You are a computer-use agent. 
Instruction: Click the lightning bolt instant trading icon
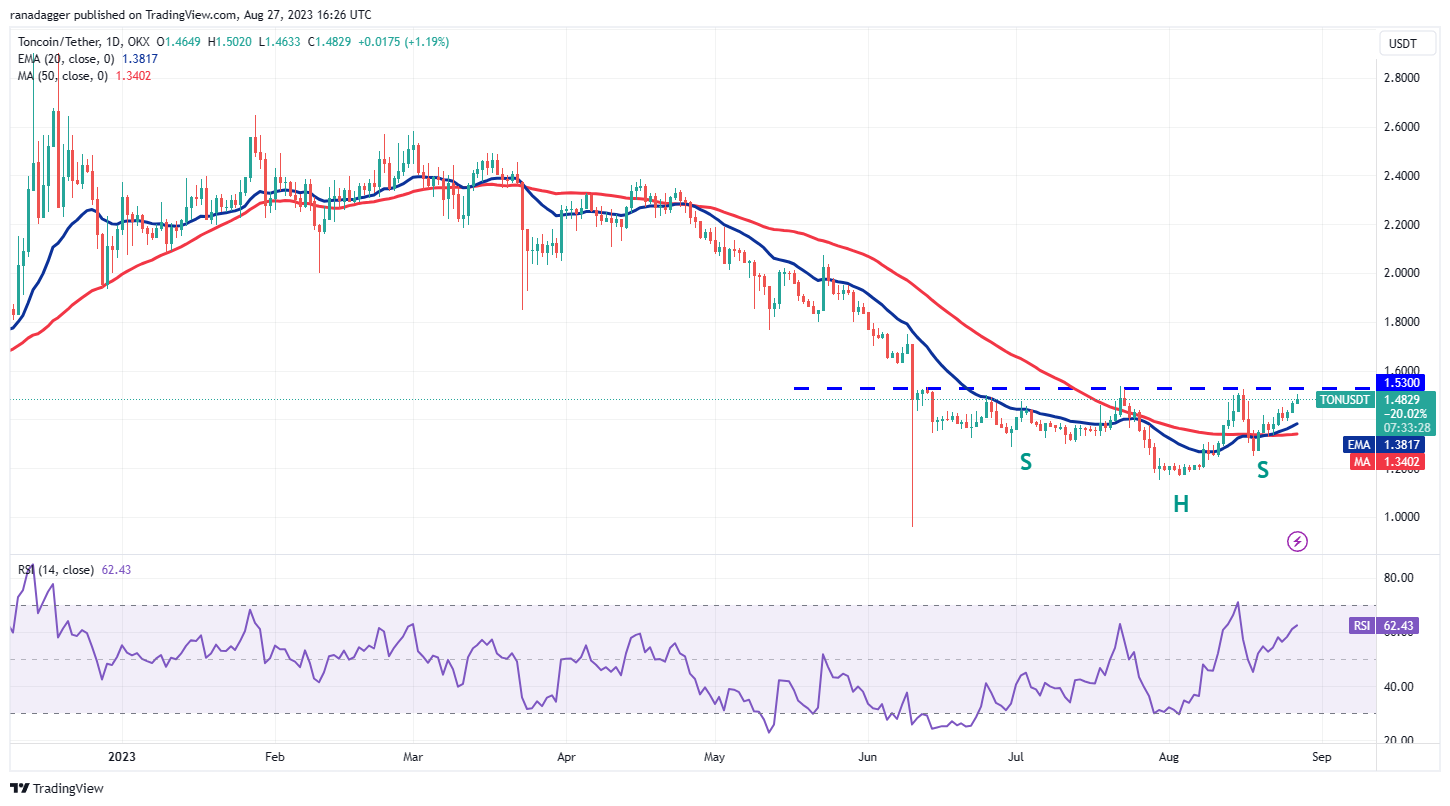click(1297, 541)
